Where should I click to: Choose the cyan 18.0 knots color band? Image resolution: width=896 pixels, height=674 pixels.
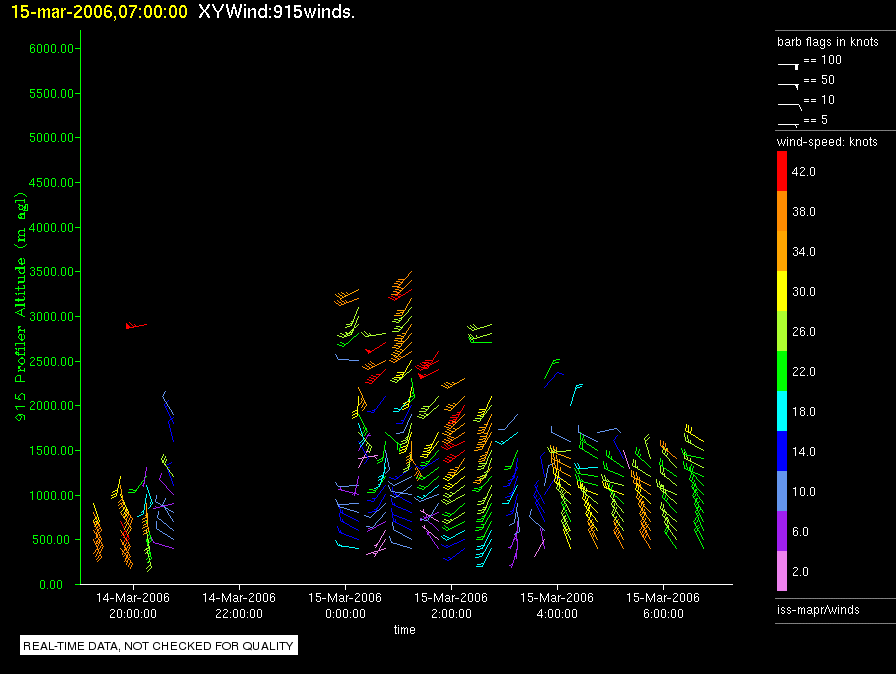click(x=782, y=412)
